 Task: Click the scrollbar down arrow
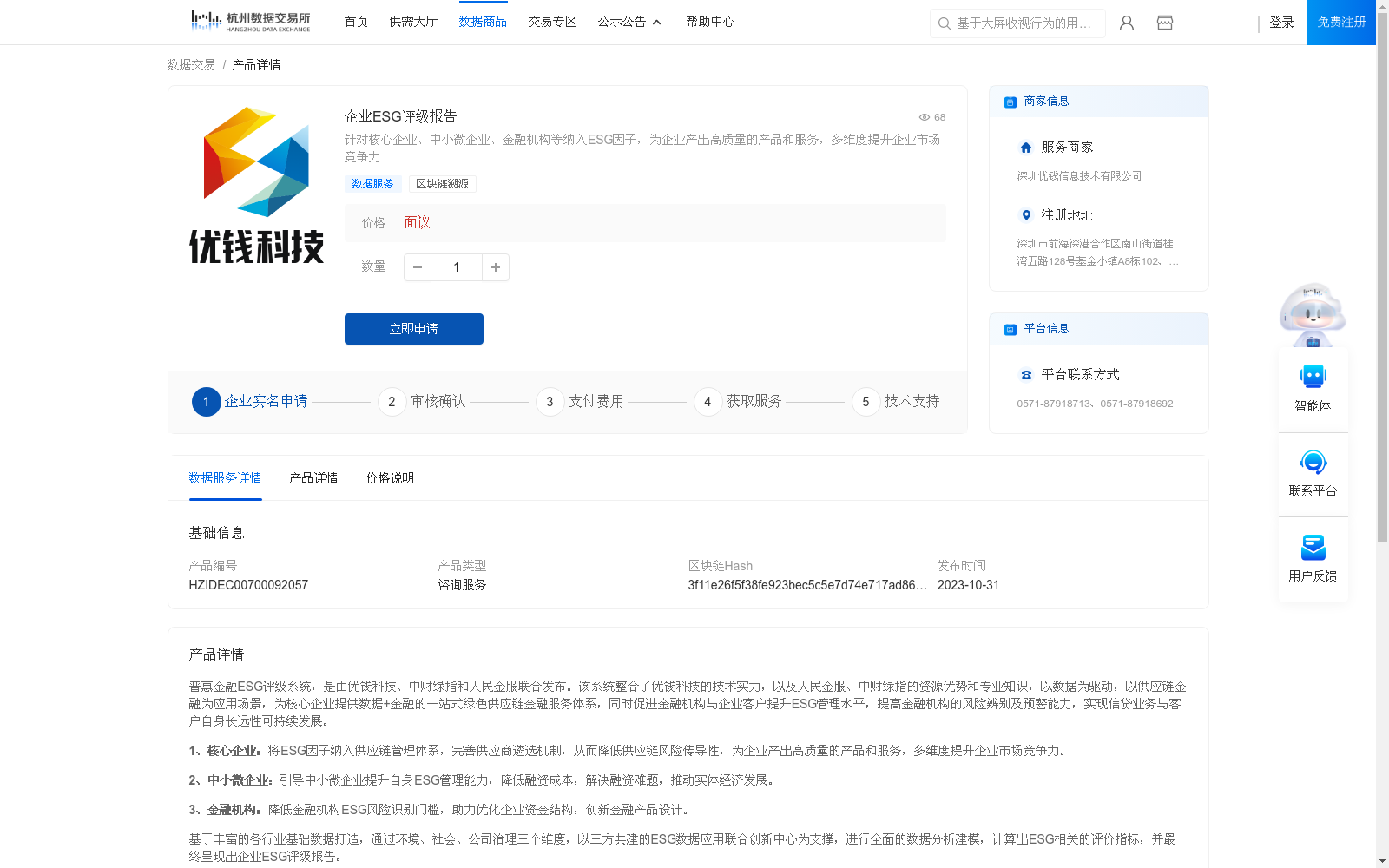pyautogui.click(x=1382, y=861)
